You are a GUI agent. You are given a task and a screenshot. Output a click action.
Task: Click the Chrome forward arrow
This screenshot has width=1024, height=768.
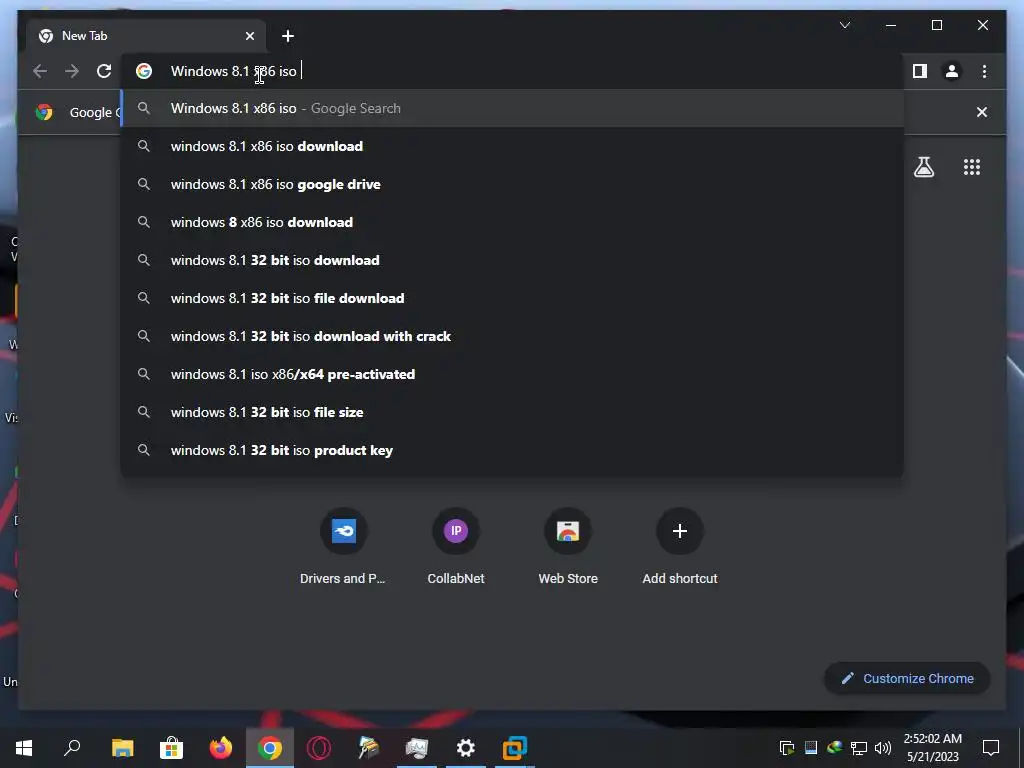pos(72,71)
